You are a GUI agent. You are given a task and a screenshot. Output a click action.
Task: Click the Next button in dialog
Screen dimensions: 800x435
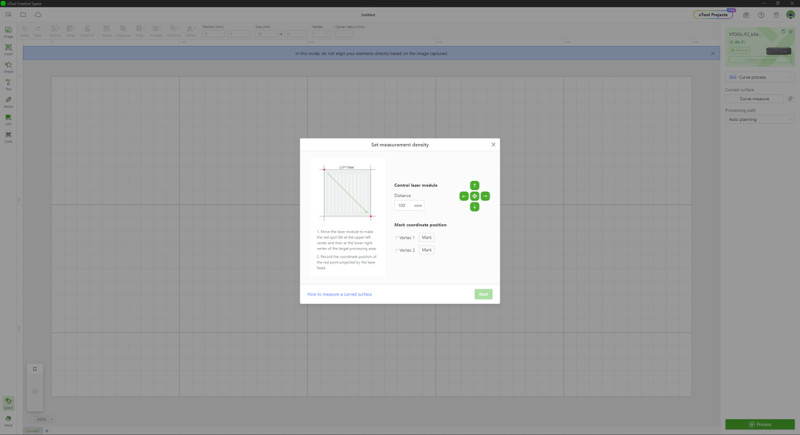(x=483, y=294)
